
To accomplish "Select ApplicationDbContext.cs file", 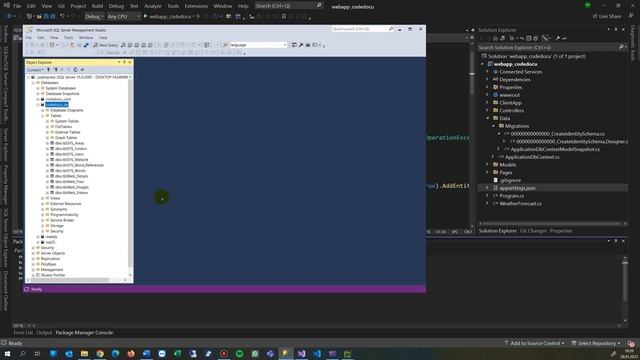I will pyautogui.click(x=532, y=157).
